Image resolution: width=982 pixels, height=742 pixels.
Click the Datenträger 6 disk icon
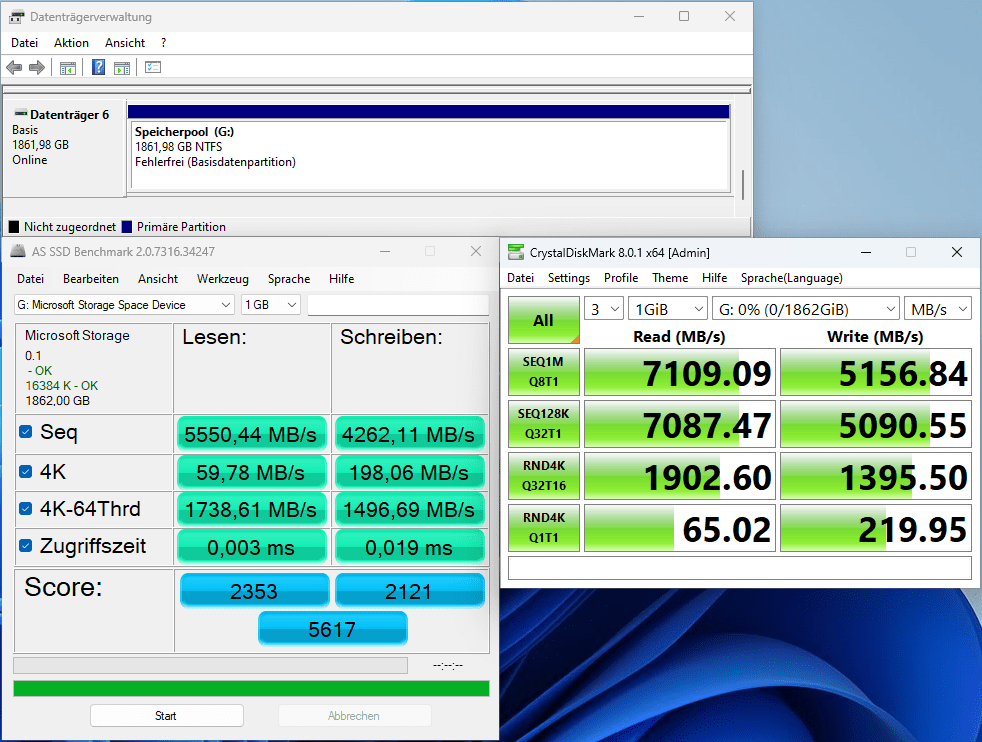(x=21, y=114)
